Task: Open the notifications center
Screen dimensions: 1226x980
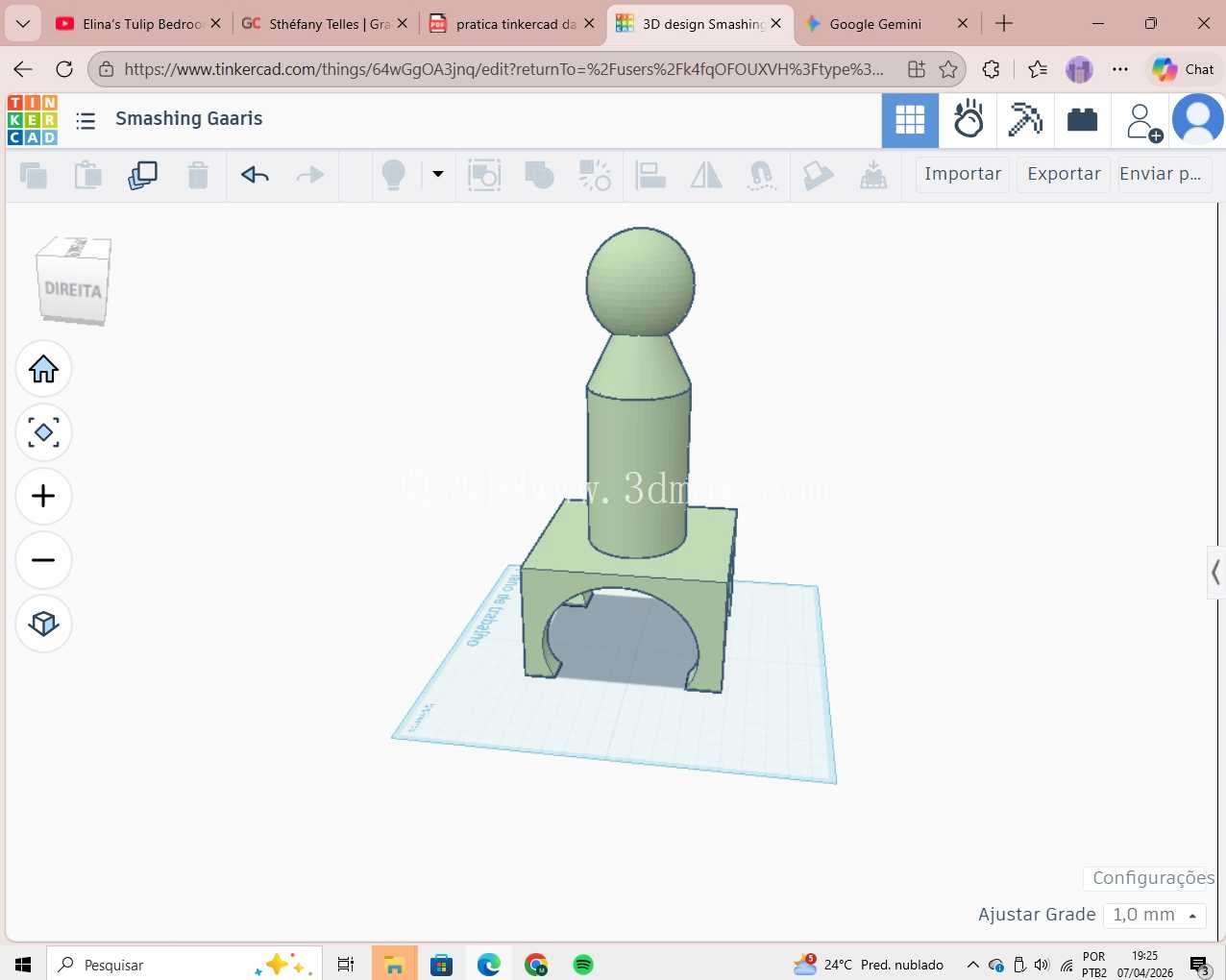Action: click(x=1199, y=966)
